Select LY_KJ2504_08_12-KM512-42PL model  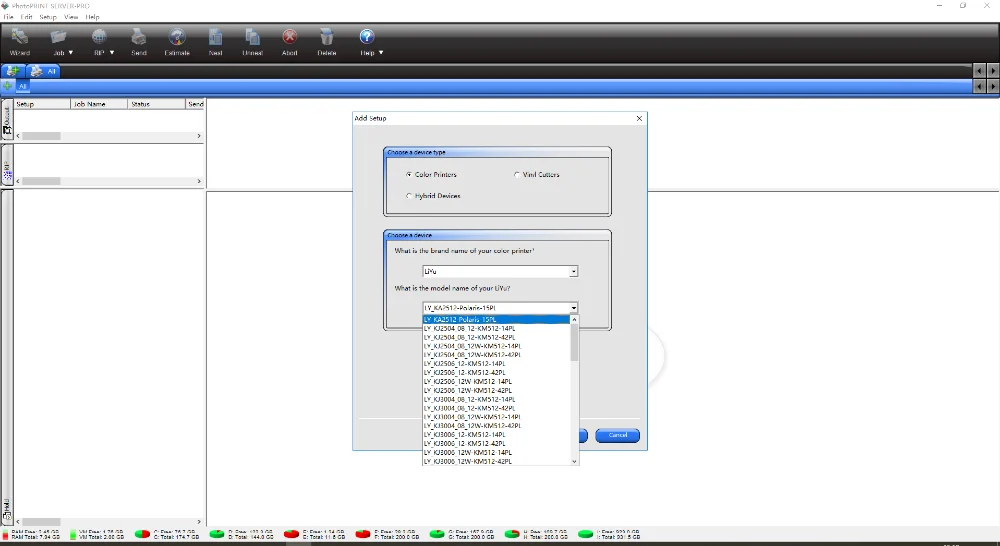(496, 337)
